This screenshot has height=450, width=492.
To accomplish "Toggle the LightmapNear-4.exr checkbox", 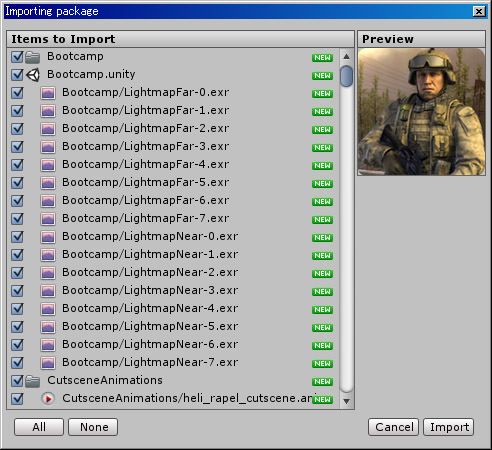I will pos(17,309).
